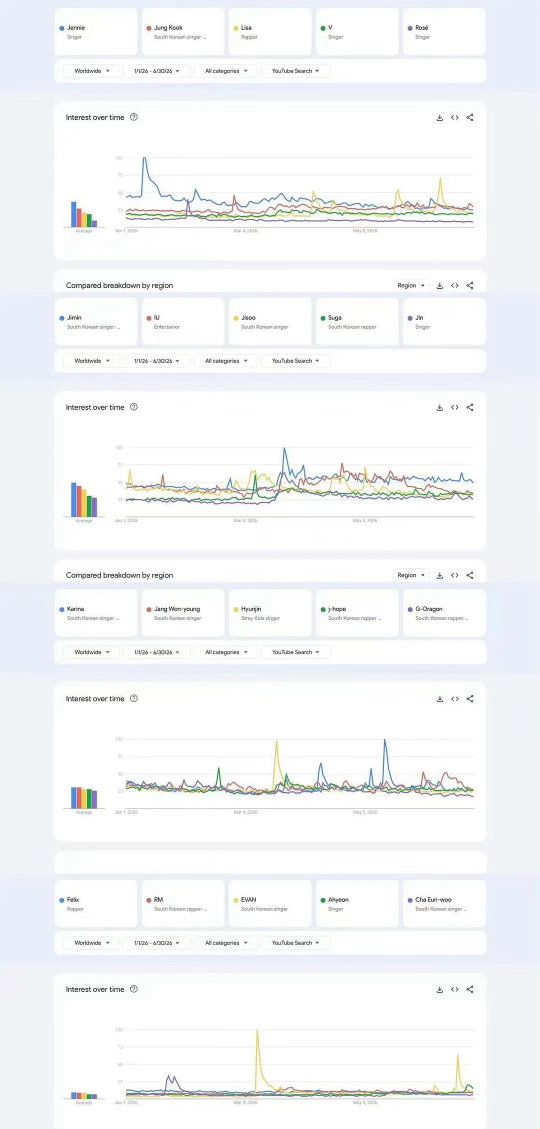Open the YouTube Search dropdown below the Jimin cards
This screenshot has width=540, height=1129.
pos(295,361)
